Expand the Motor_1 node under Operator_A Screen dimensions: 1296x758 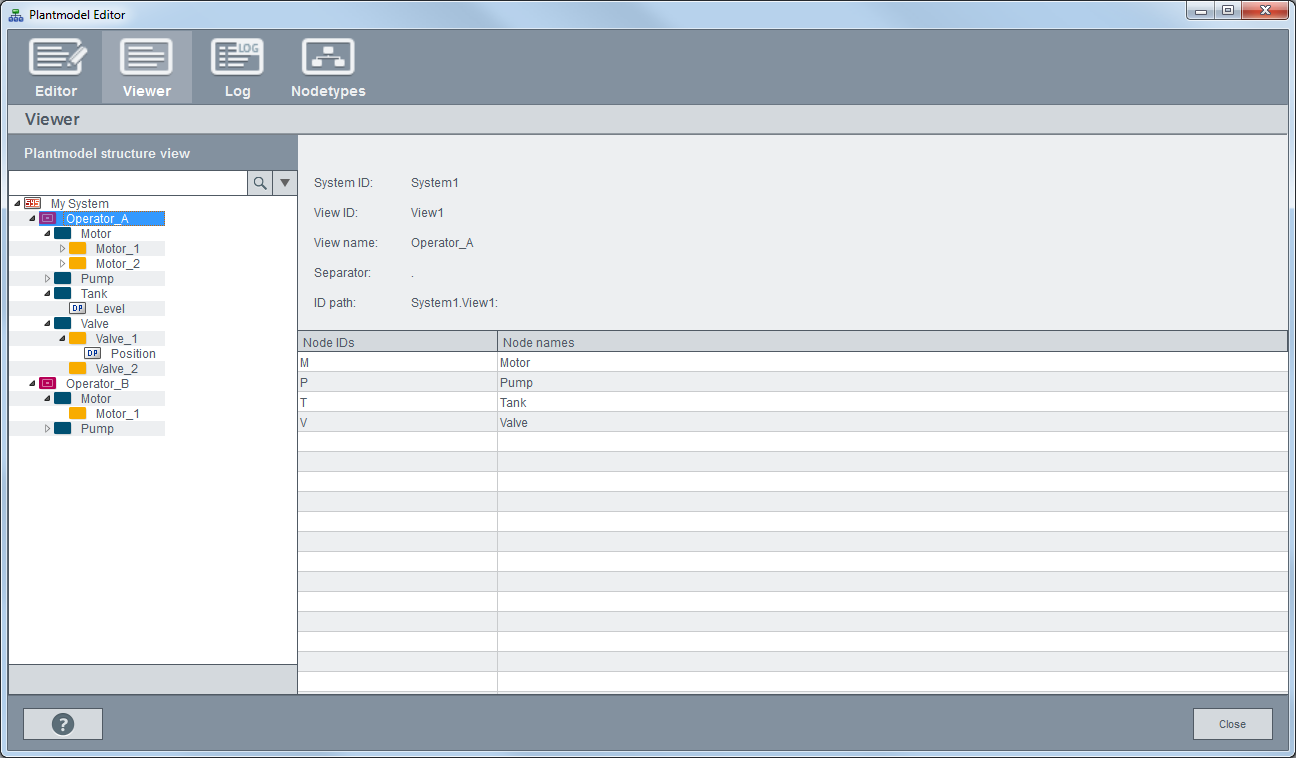[x=62, y=249]
